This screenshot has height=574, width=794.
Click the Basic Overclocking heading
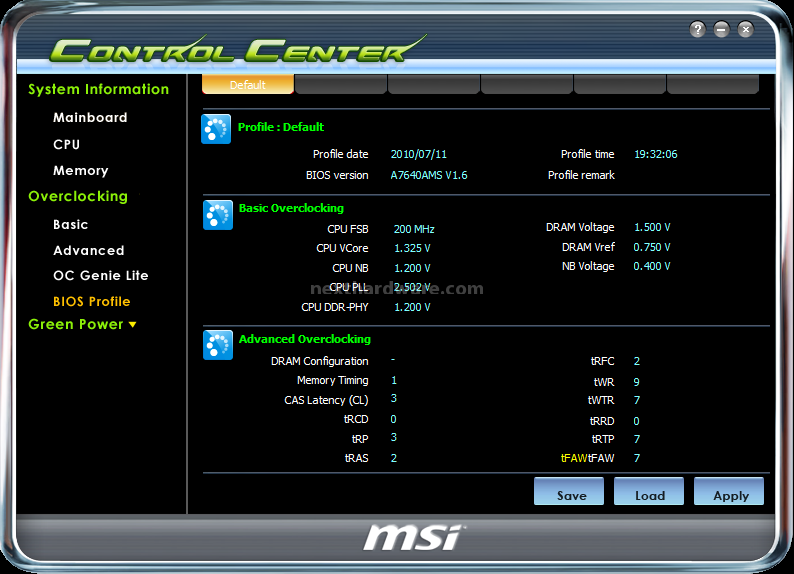pyautogui.click(x=291, y=208)
